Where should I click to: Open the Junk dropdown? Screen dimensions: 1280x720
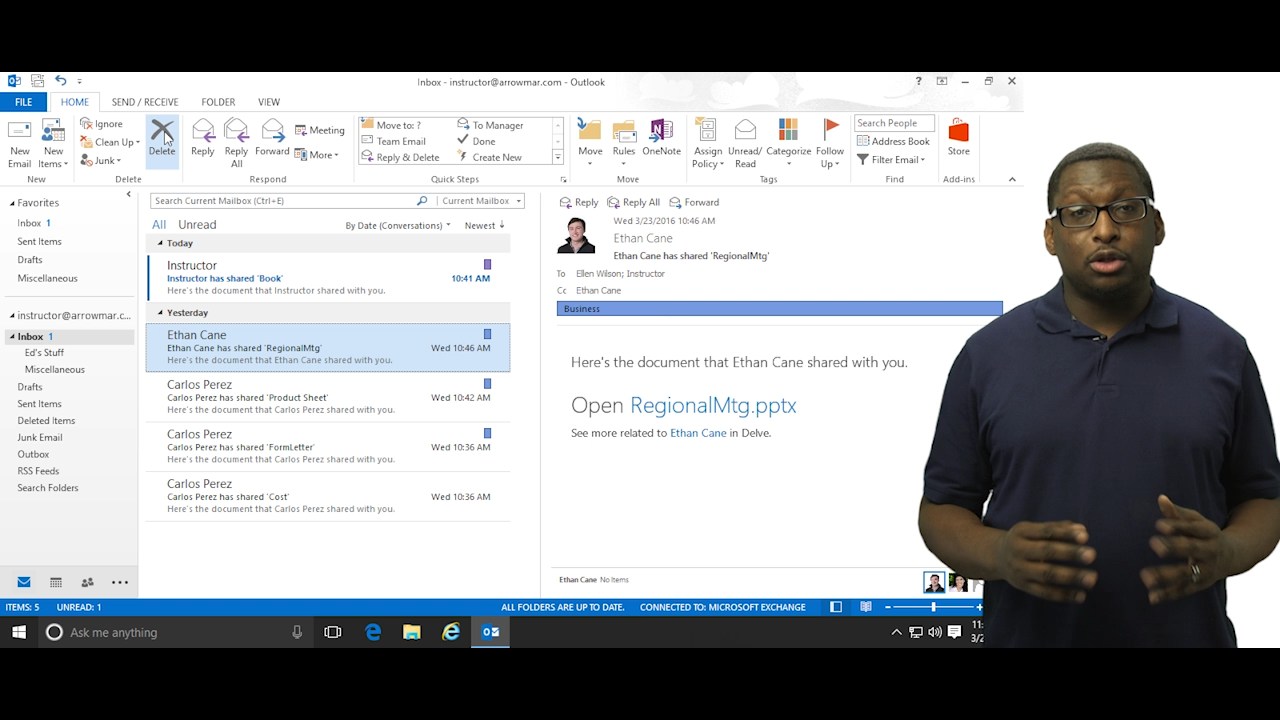tap(100, 160)
